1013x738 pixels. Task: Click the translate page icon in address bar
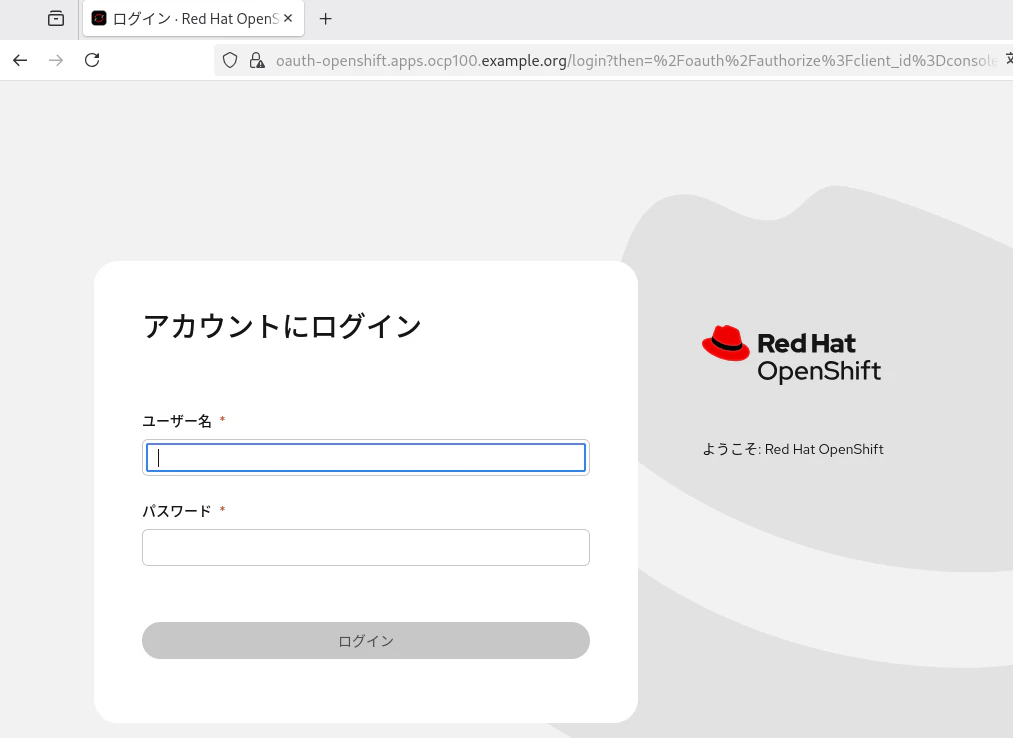pos(1008,59)
